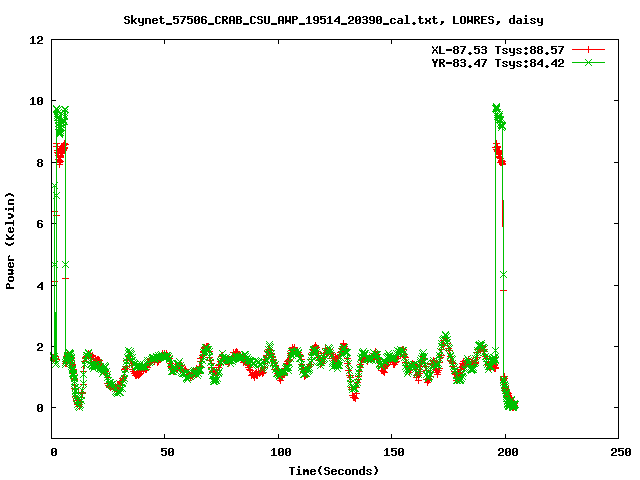
Task: Click the y-axis tick label 4
Action: click(x=40, y=285)
